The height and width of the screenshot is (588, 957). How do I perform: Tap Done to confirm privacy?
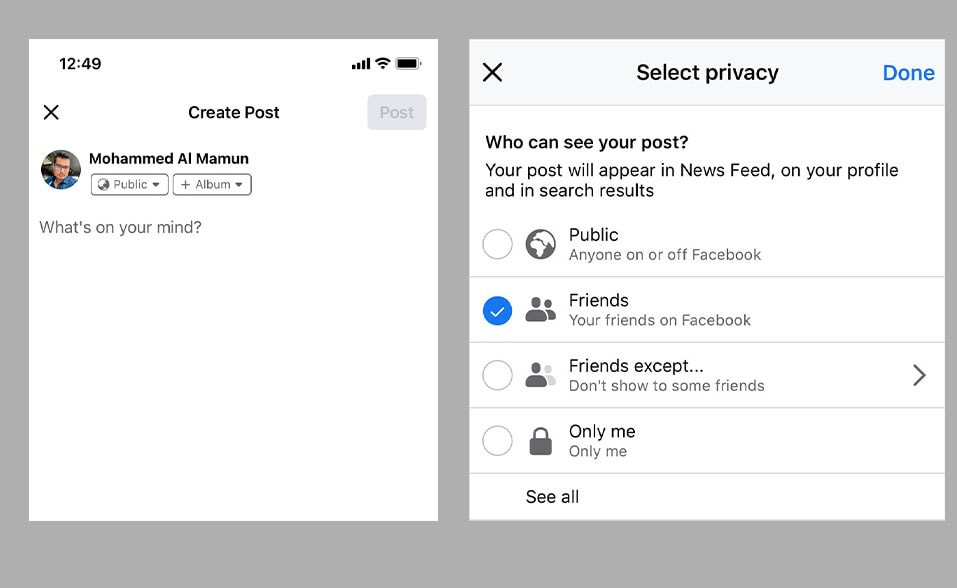coord(908,73)
